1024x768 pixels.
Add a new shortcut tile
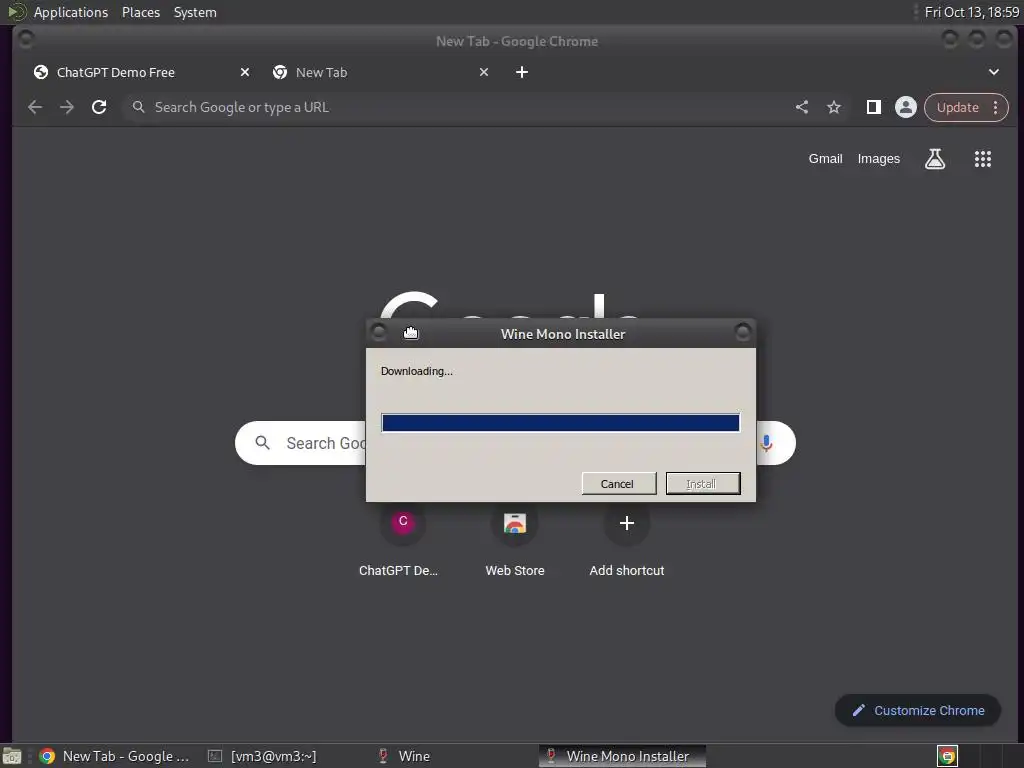(x=626, y=539)
